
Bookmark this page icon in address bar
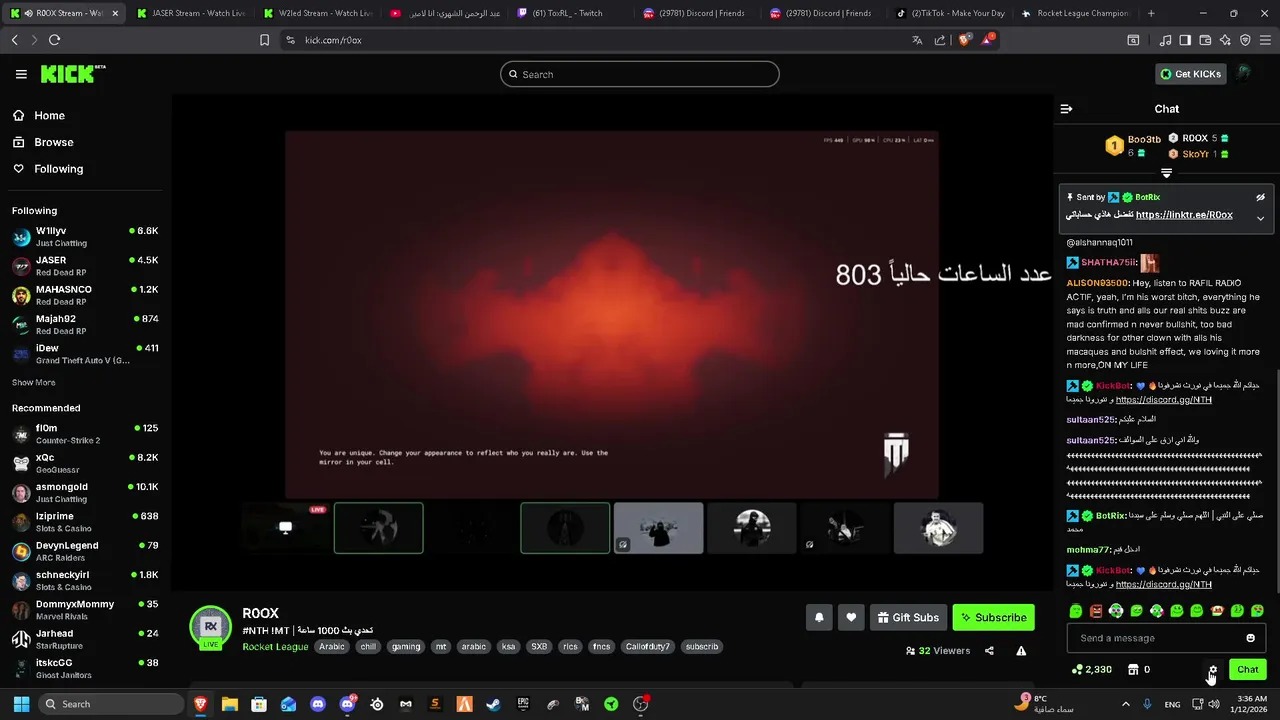click(x=264, y=40)
